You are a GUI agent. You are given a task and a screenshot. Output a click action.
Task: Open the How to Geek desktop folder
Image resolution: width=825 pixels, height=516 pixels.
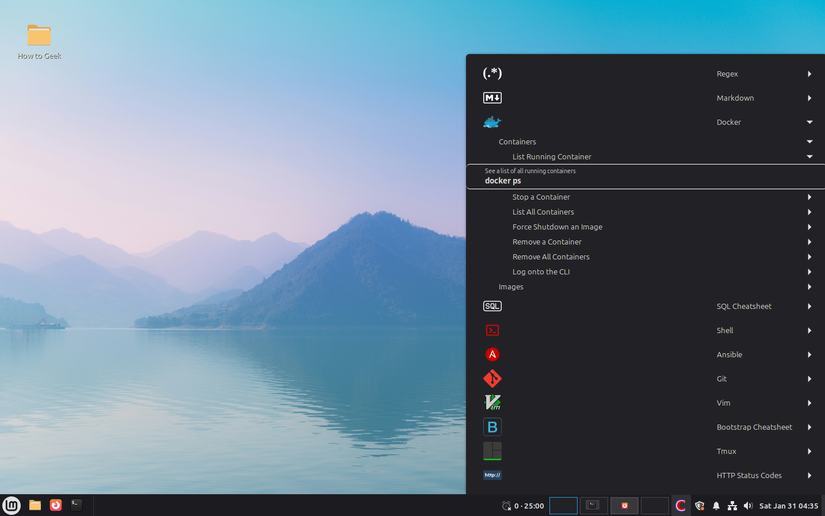39,37
